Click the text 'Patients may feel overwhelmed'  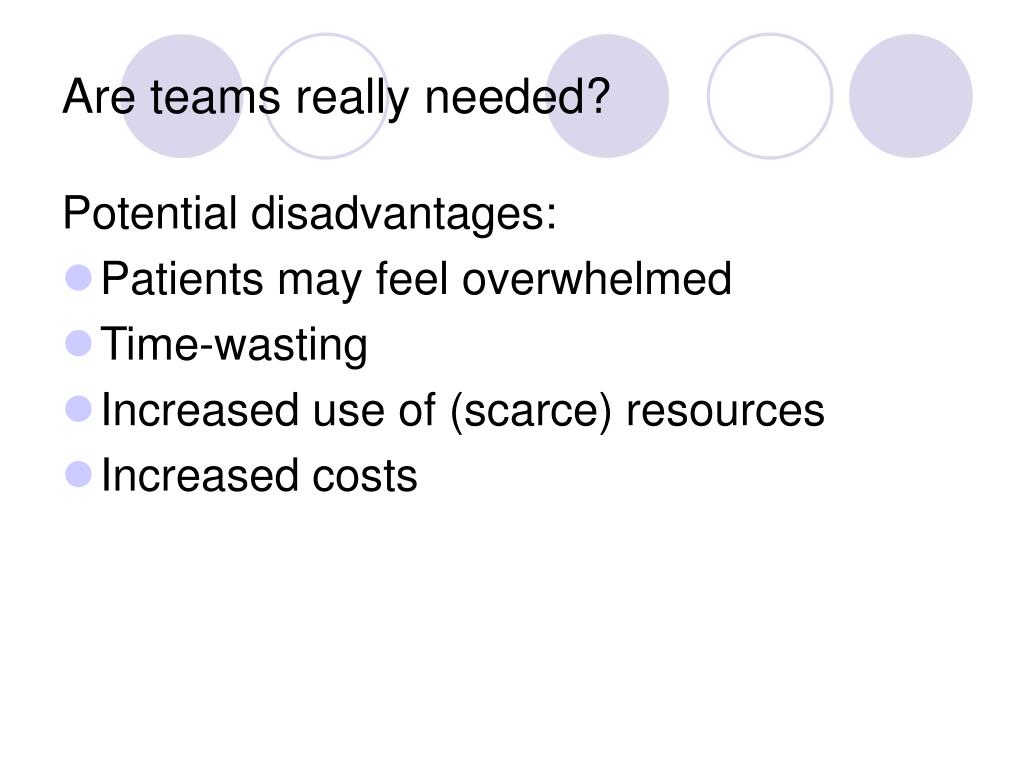pyautogui.click(x=416, y=280)
